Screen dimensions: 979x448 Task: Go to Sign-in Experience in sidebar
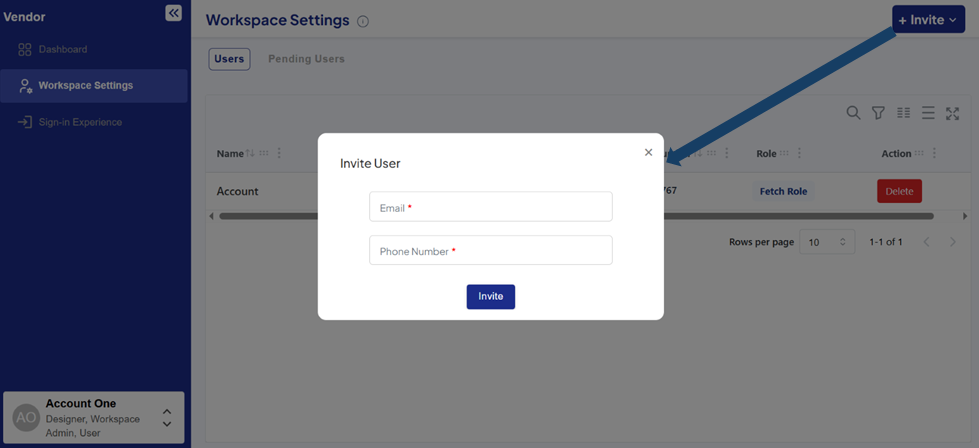click(x=80, y=122)
